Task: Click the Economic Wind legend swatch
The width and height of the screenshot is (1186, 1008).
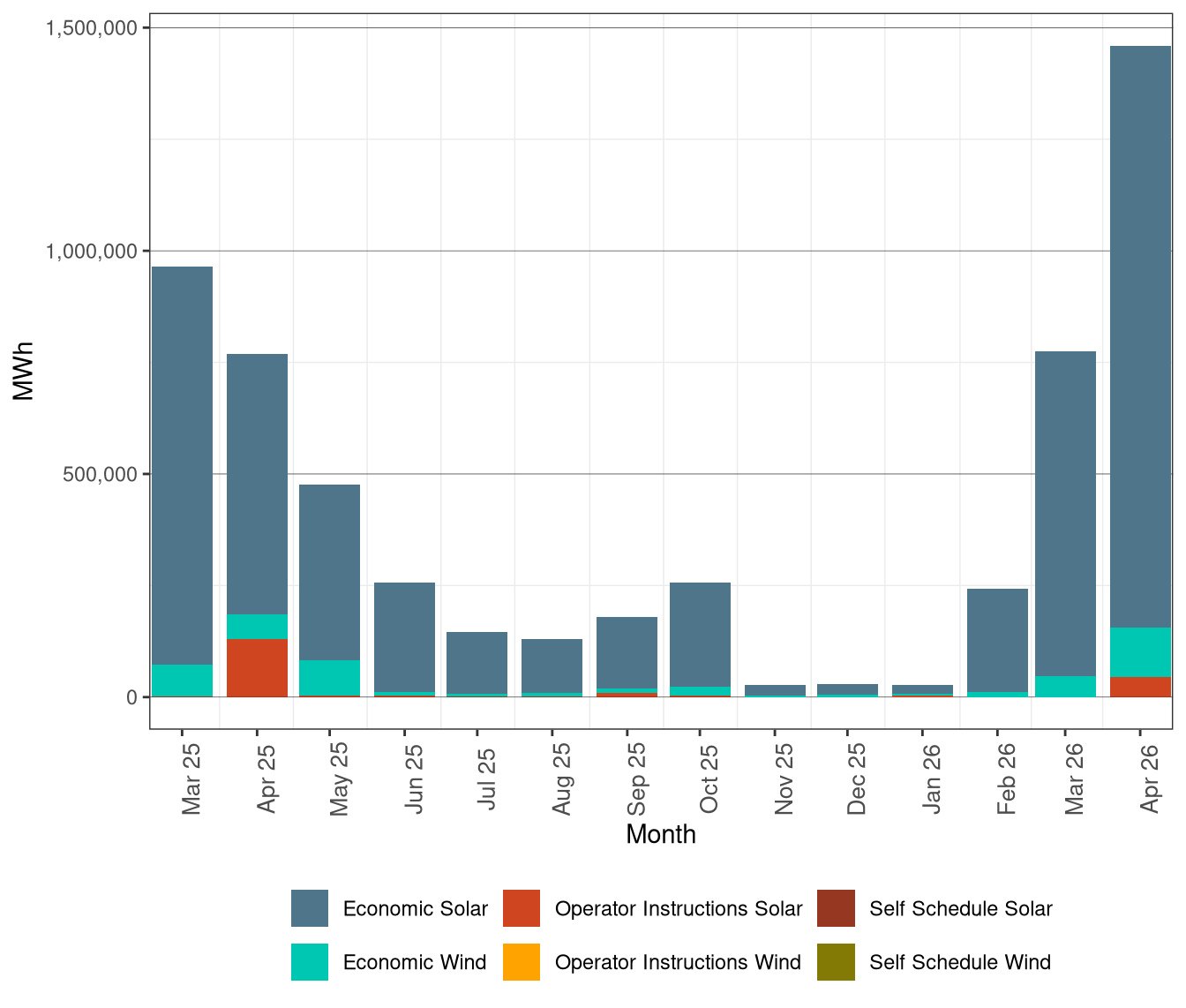Action: pos(310,962)
